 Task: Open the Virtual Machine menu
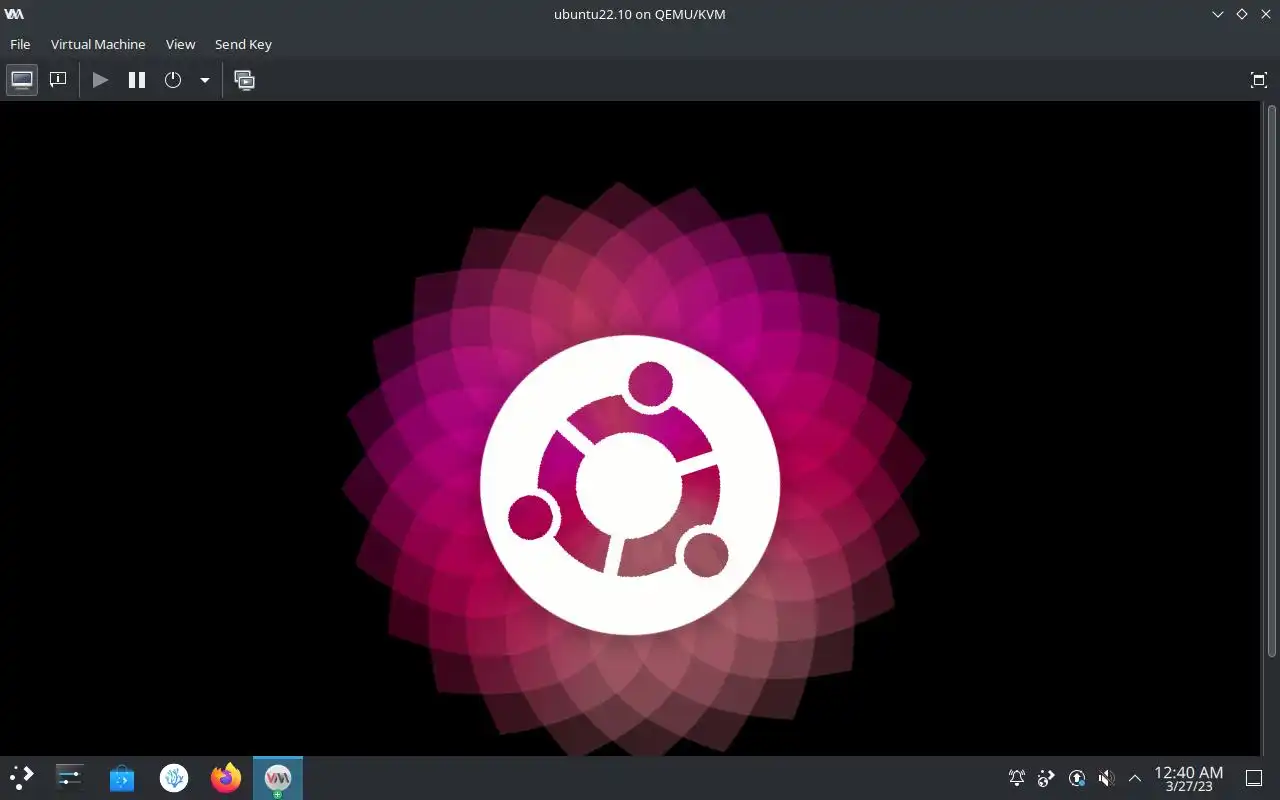click(x=98, y=44)
